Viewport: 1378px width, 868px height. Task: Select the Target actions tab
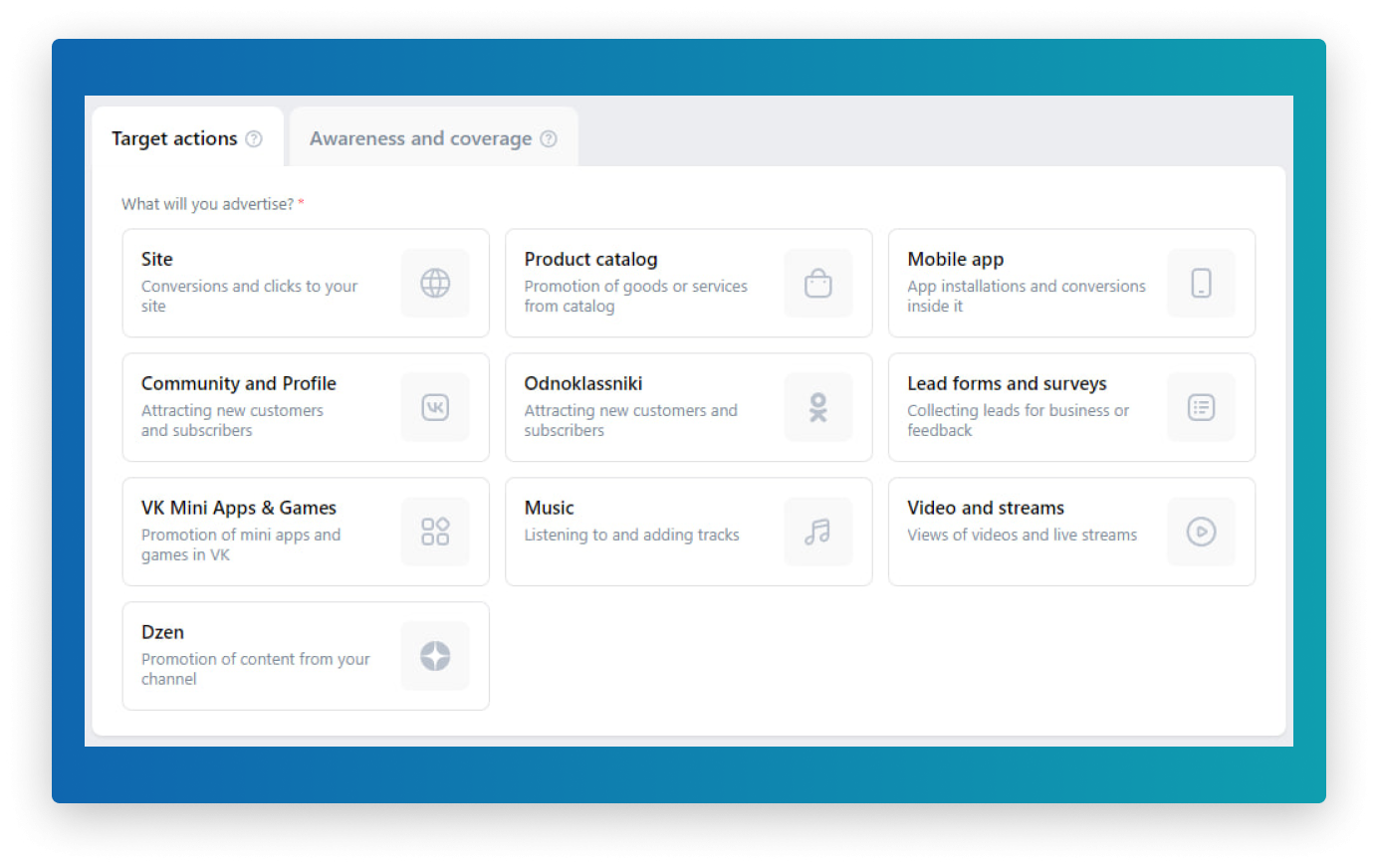pyautogui.click(x=174, y=139)
